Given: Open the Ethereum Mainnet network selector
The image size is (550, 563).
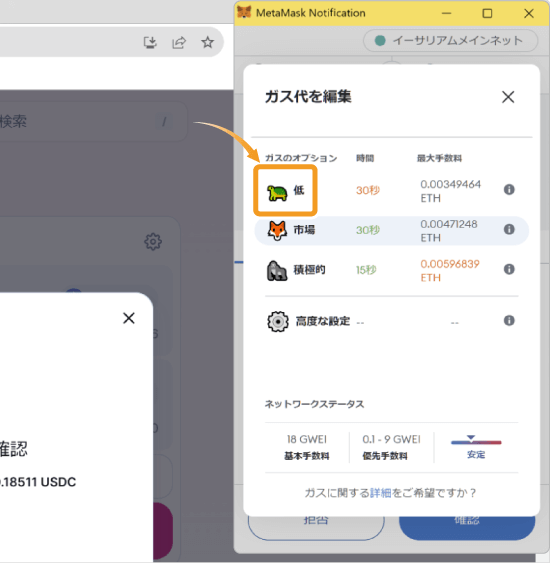Looking at the screenshot, I should coord(451,41).
